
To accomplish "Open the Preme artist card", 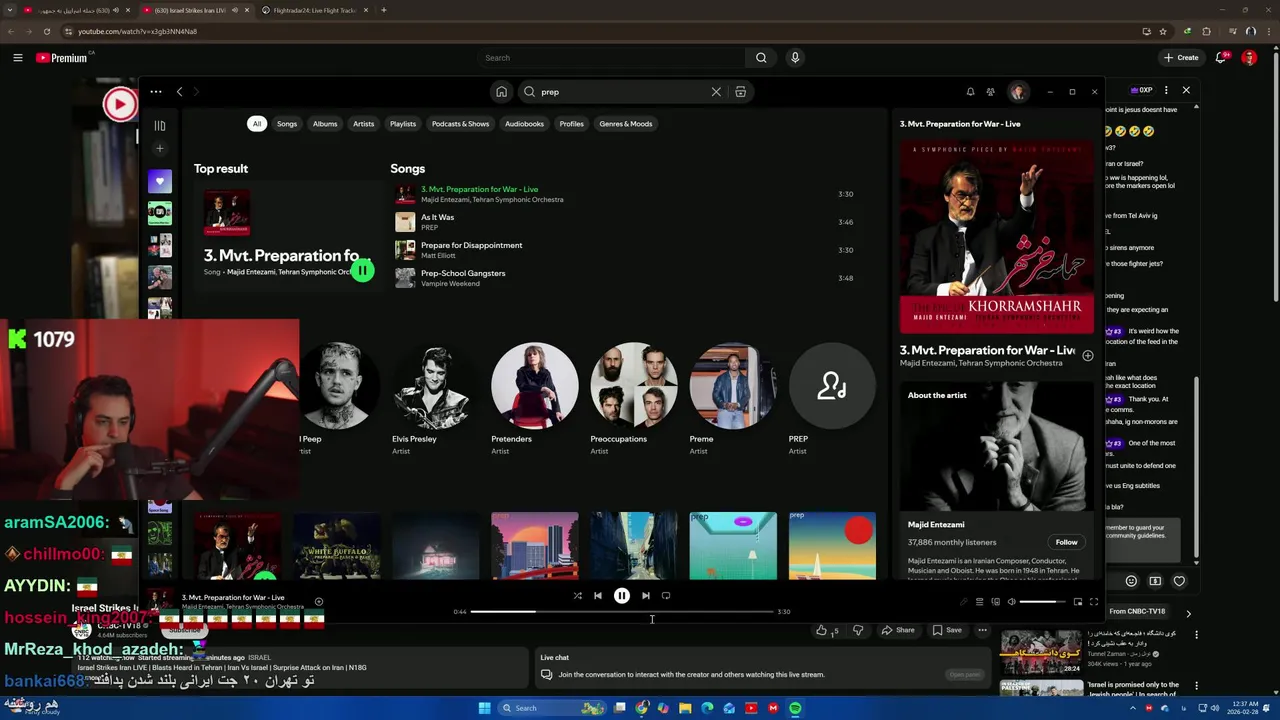I will 732,398.
